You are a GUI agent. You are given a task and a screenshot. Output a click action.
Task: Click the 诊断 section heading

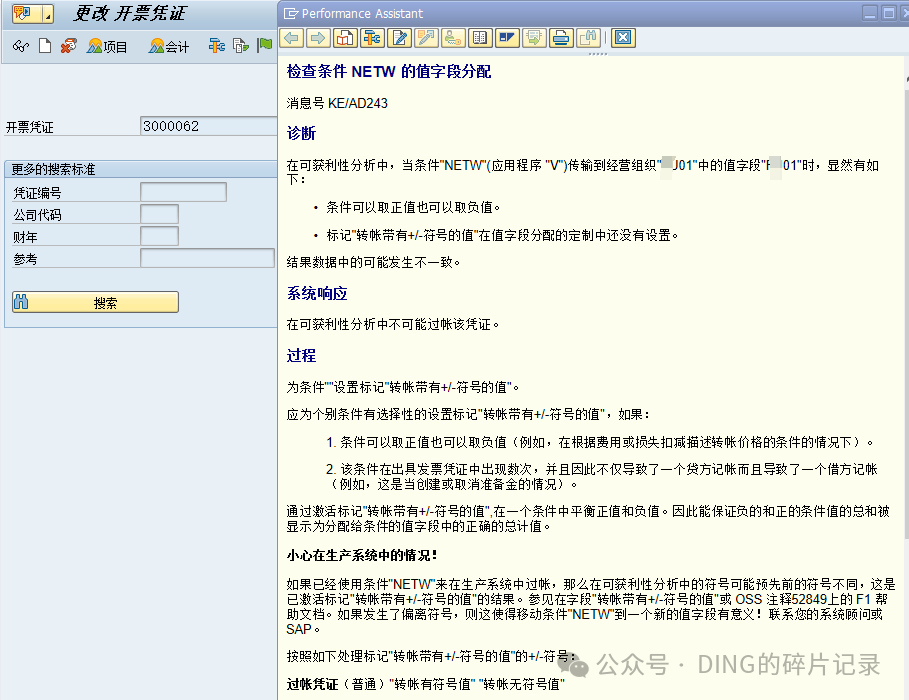coord(301,133)
